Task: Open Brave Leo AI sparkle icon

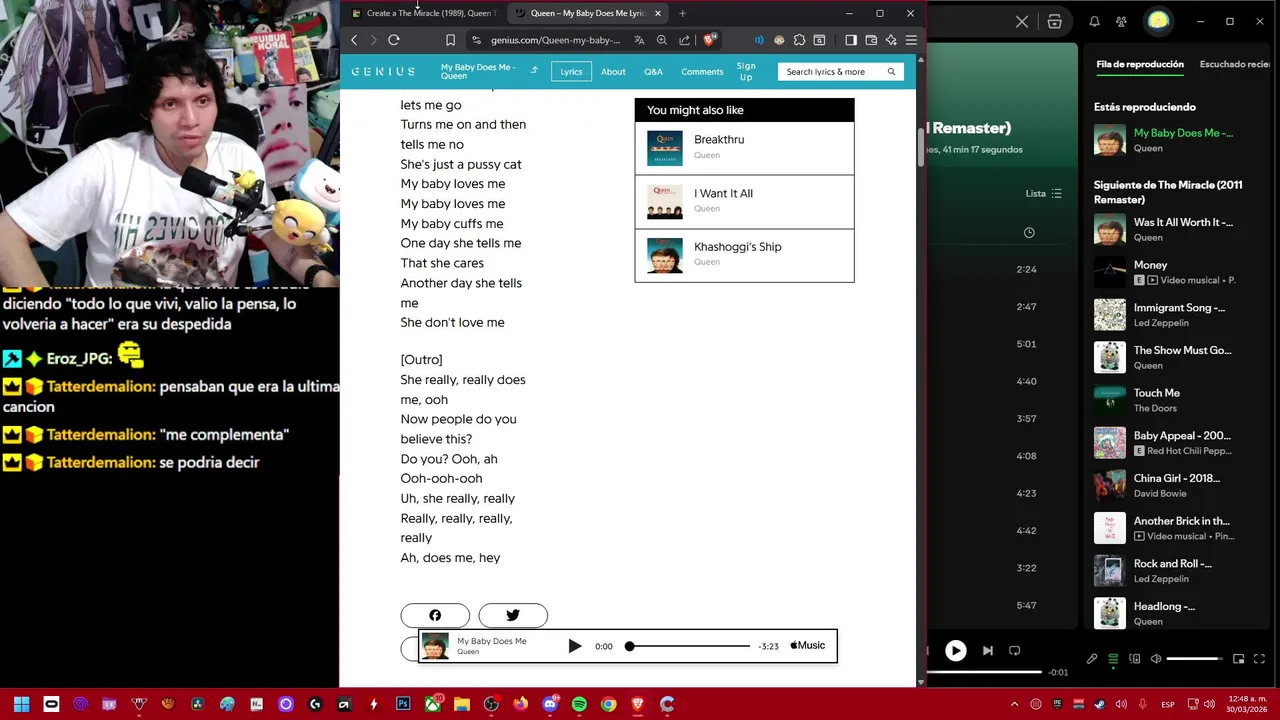Action: point(891,40)
